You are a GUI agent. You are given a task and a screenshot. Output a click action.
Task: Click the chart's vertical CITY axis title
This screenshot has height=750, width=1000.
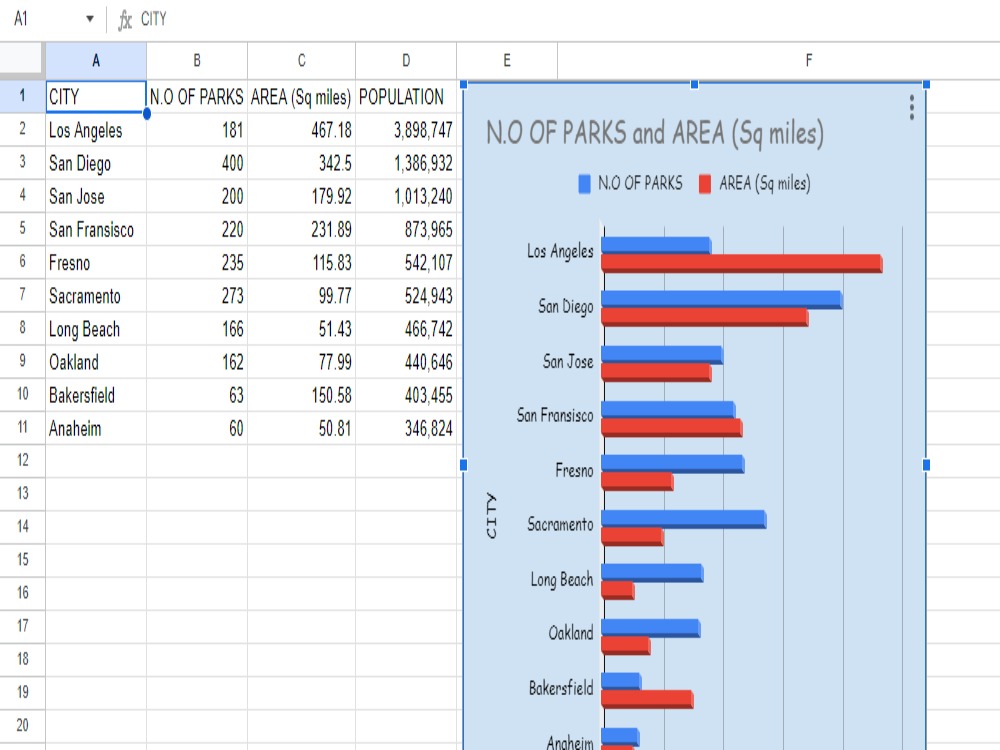click(490, 516)
